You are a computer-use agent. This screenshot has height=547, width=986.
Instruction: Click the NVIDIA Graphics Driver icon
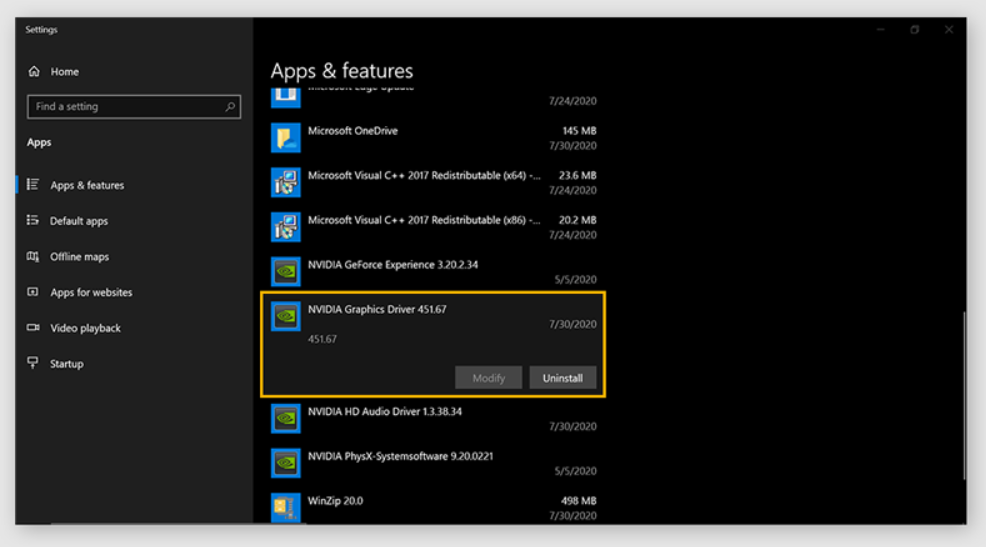(x=285, y=316)
